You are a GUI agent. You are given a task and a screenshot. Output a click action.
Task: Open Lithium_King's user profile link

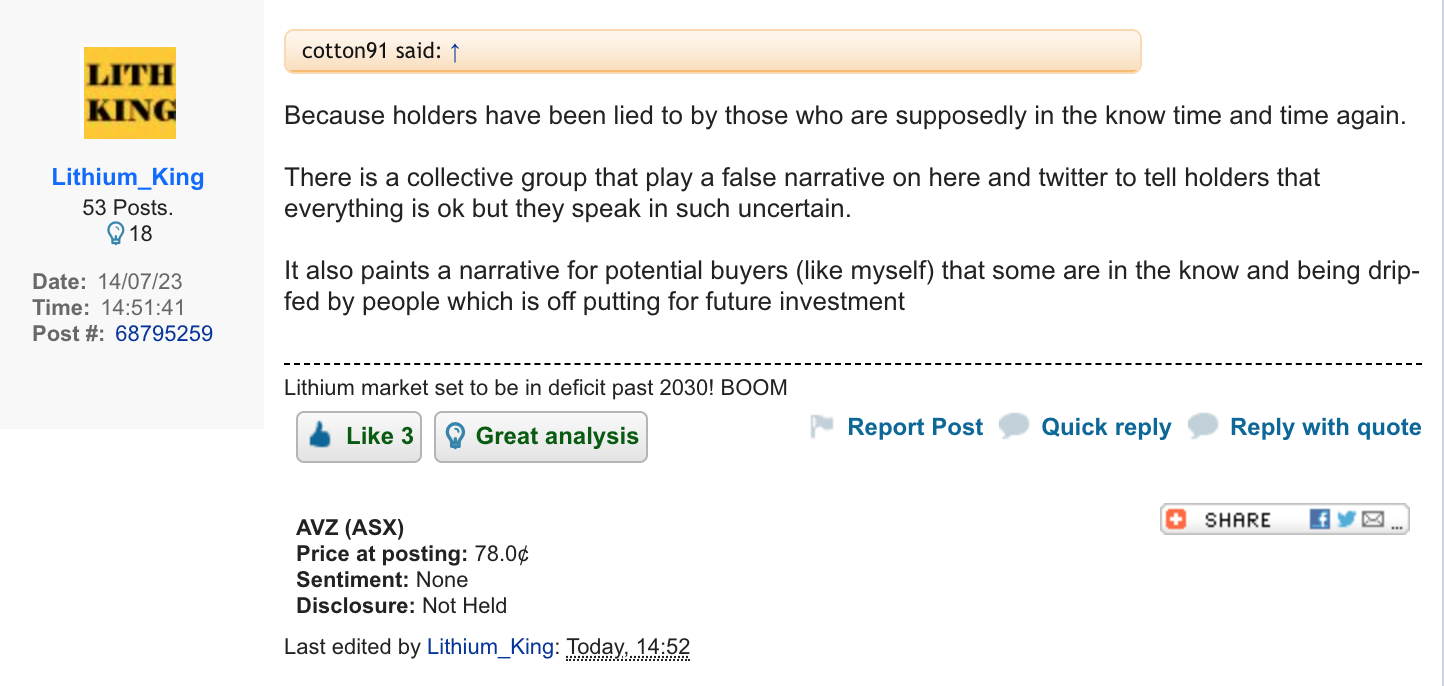tap(128, 178)
